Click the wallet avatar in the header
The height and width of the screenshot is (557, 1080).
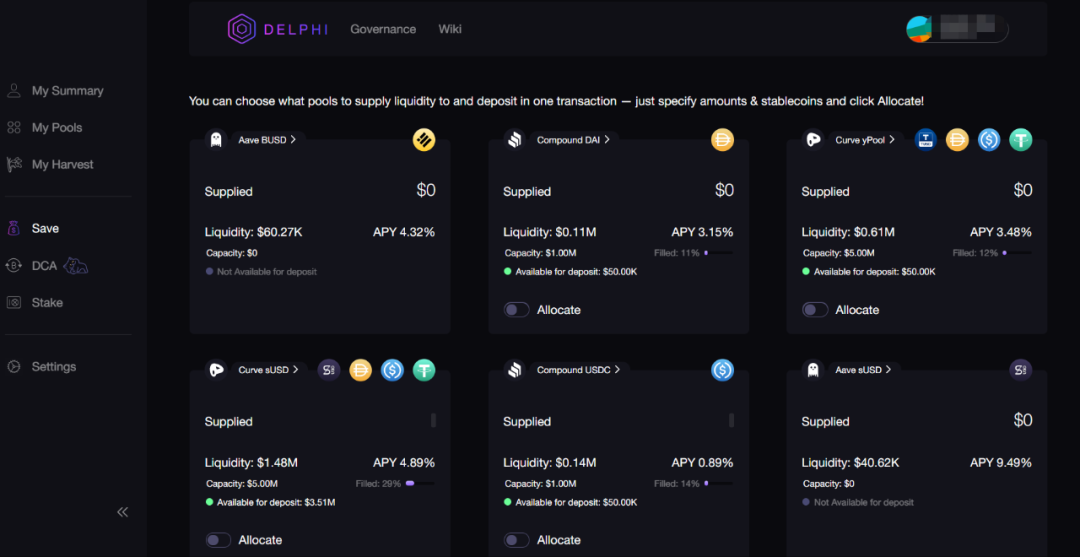pos(919,29)
